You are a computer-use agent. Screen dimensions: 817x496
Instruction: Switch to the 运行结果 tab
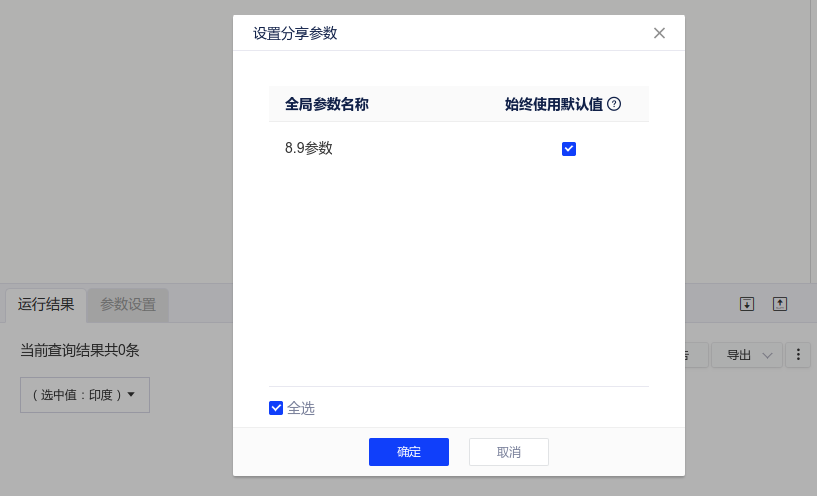(46, 305)
